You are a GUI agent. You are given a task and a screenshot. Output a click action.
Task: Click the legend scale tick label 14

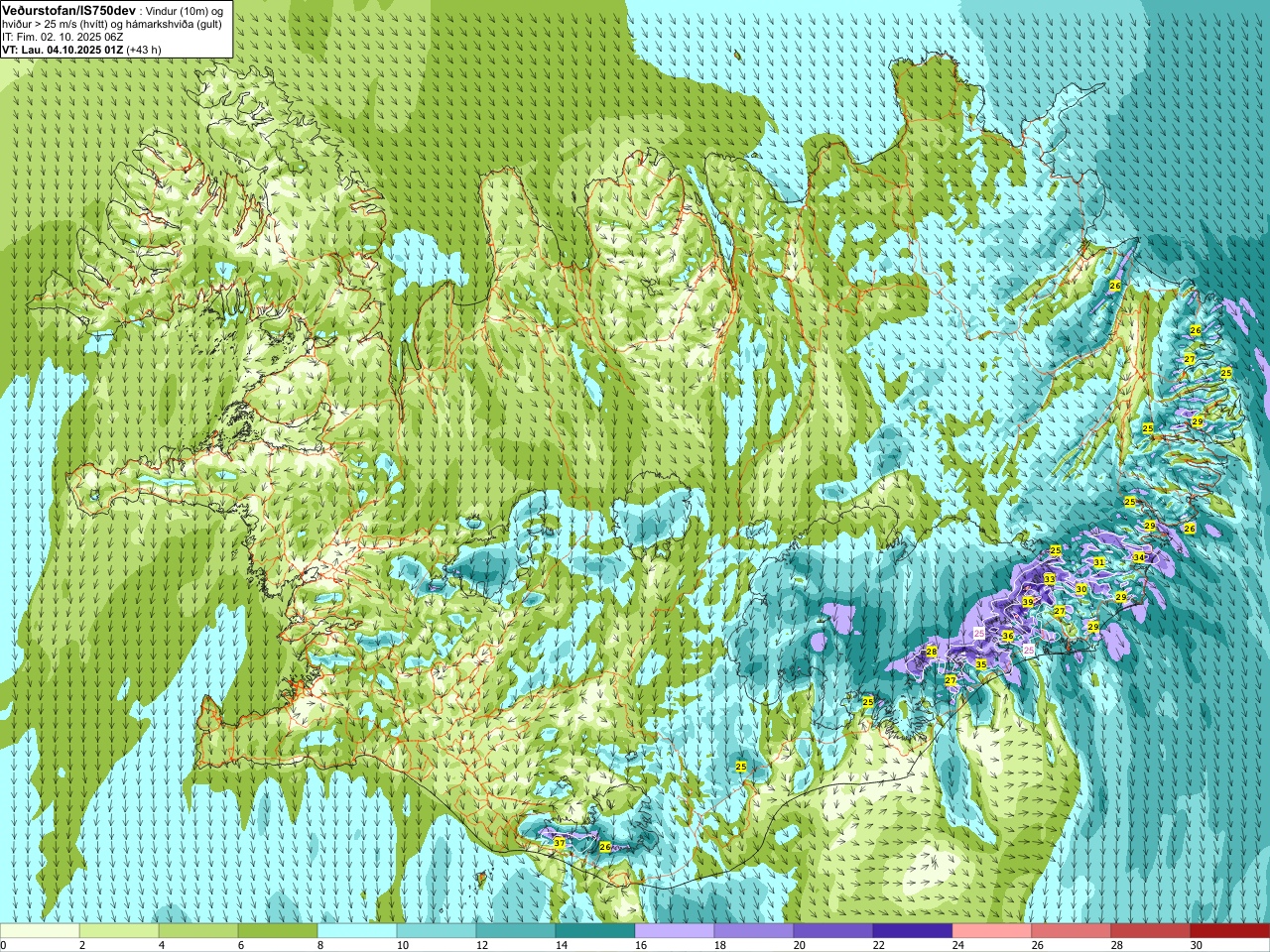(562, 945)
